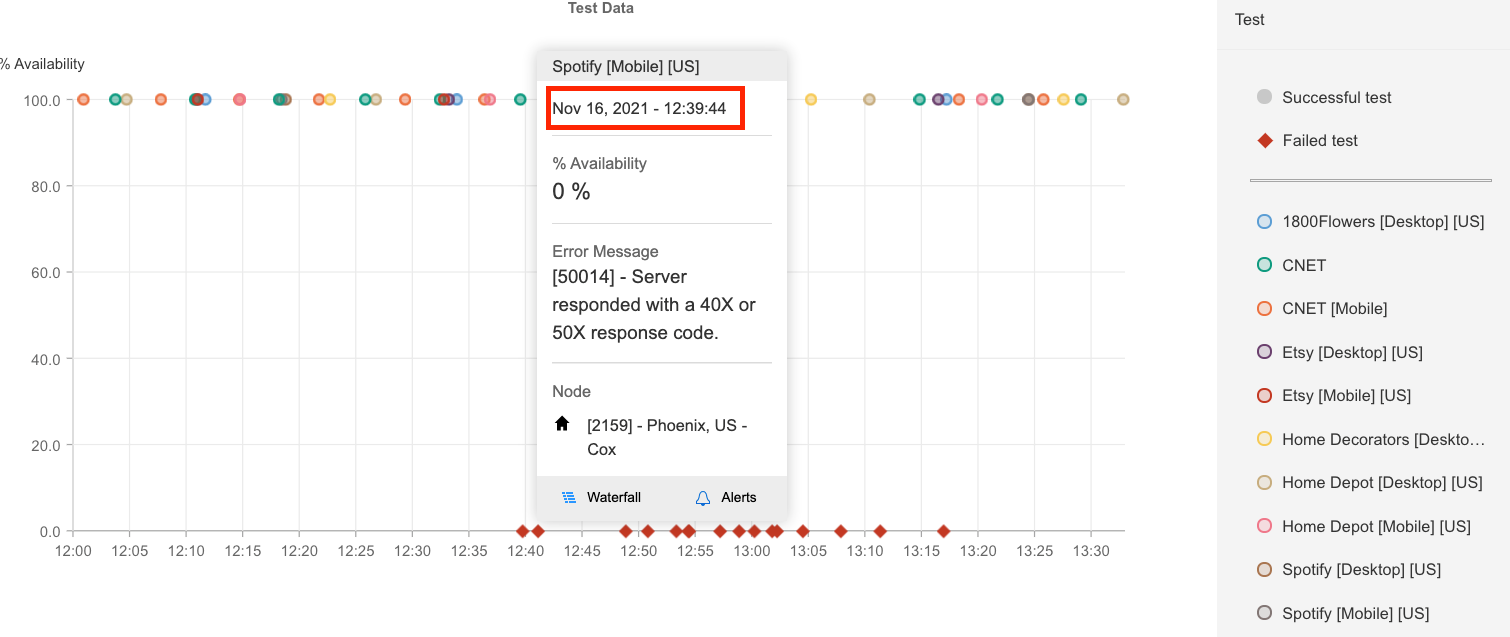Click the Home Depot [Desktop] legend label
This screenshot has height=637, width=1510.
(x=1382, y=483)
